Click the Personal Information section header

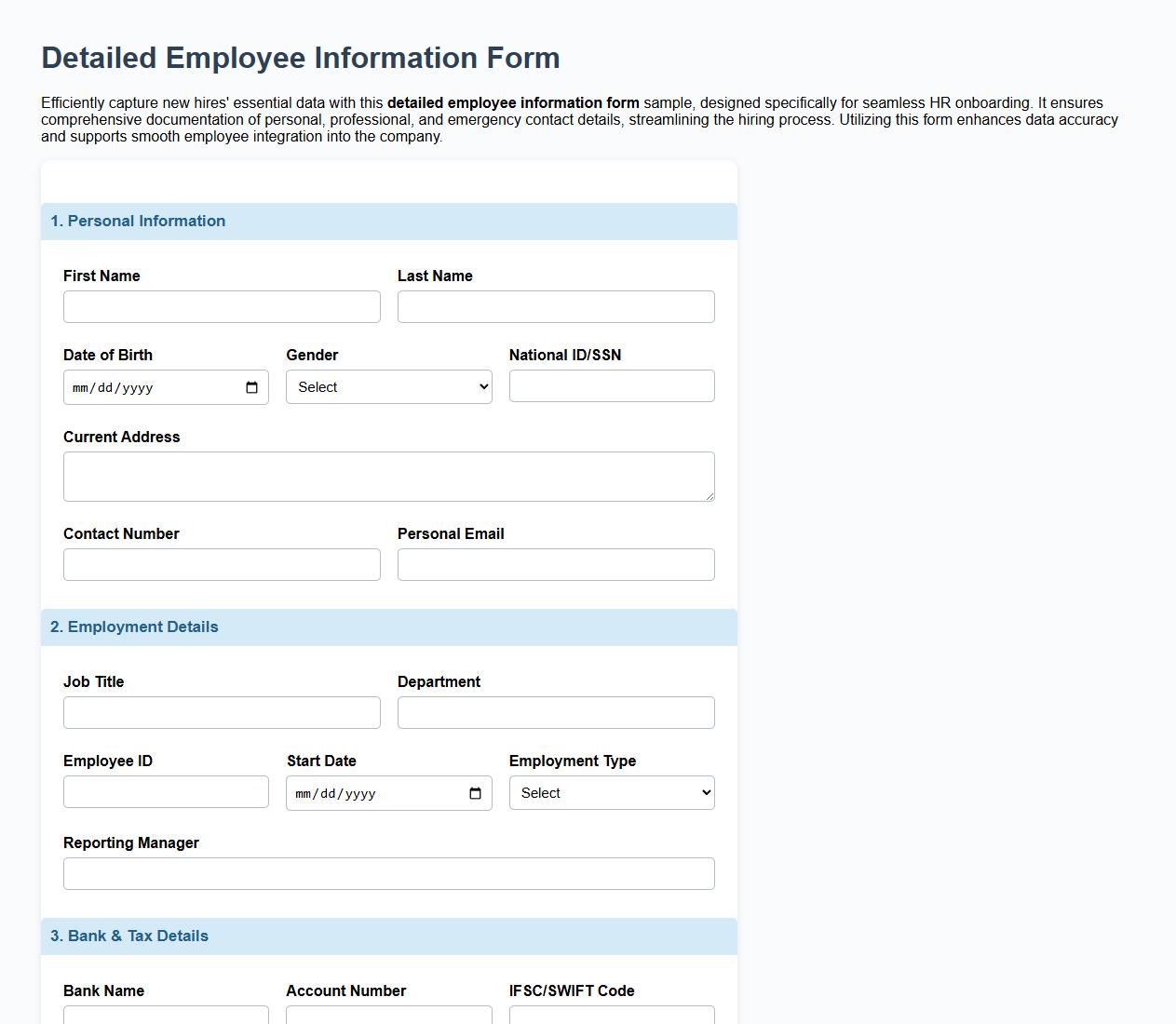138,221
